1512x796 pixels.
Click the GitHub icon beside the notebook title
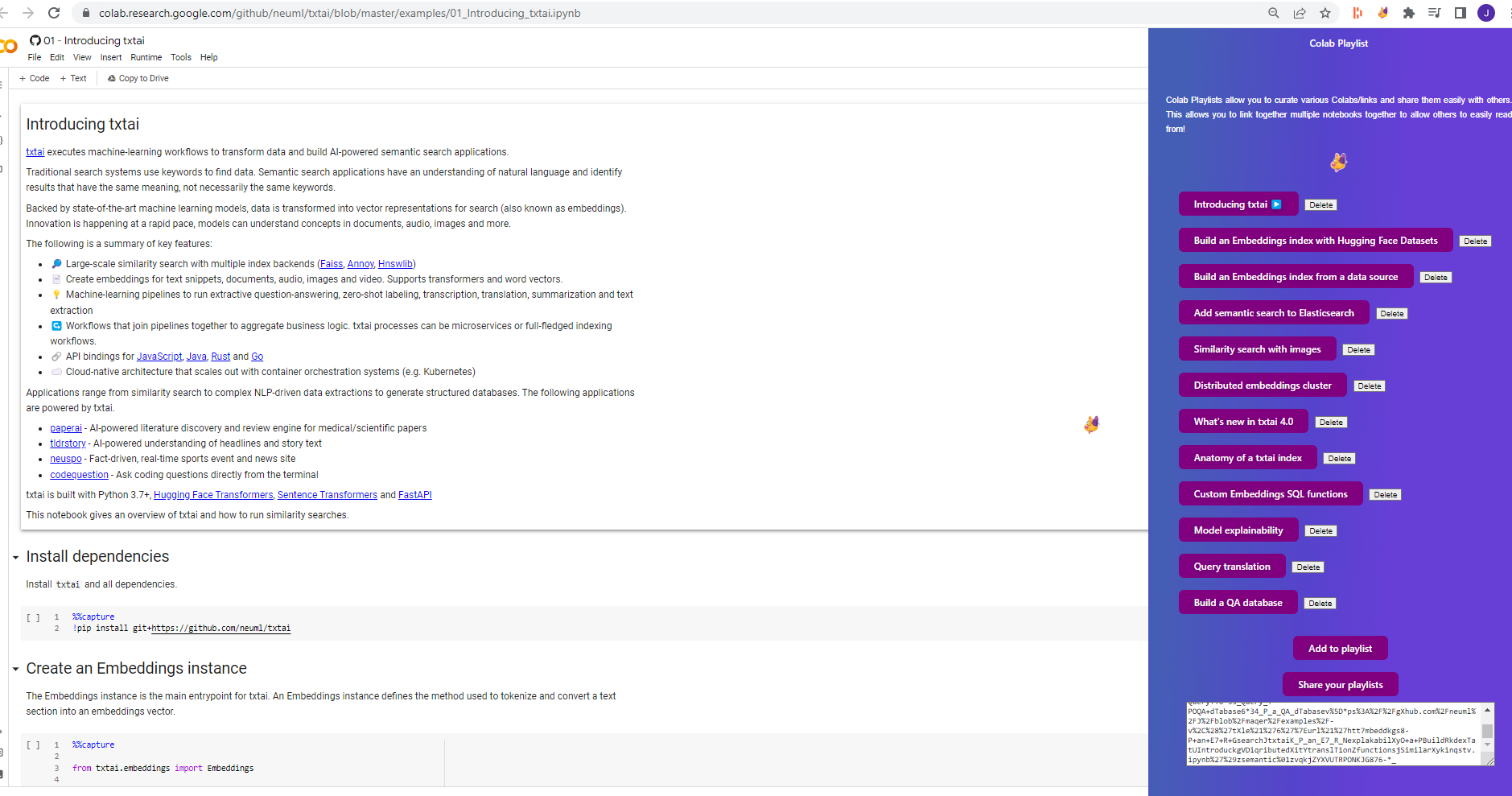(35, 40)
